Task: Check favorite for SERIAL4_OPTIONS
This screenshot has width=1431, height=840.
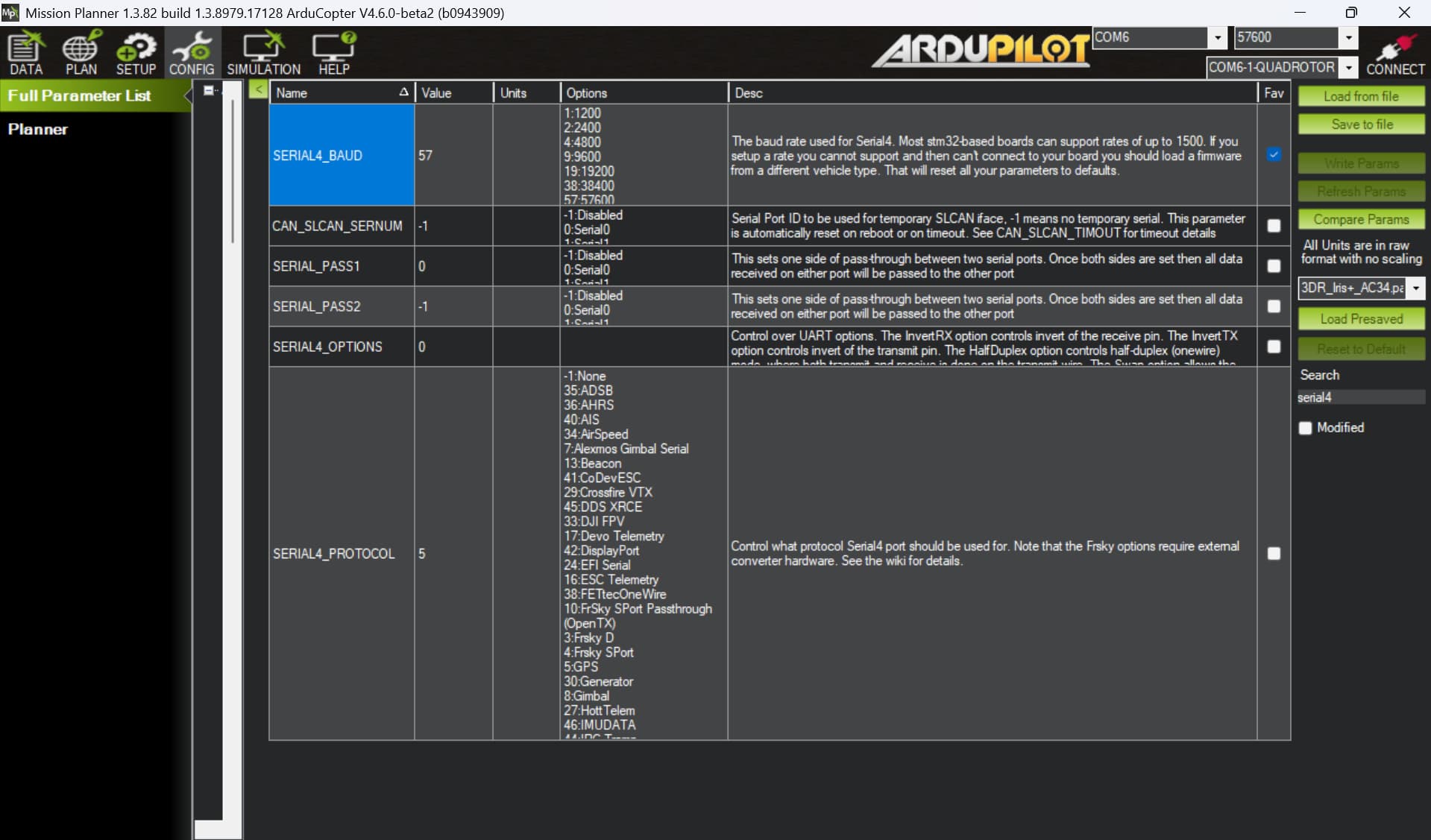Action: (1274, 347)
